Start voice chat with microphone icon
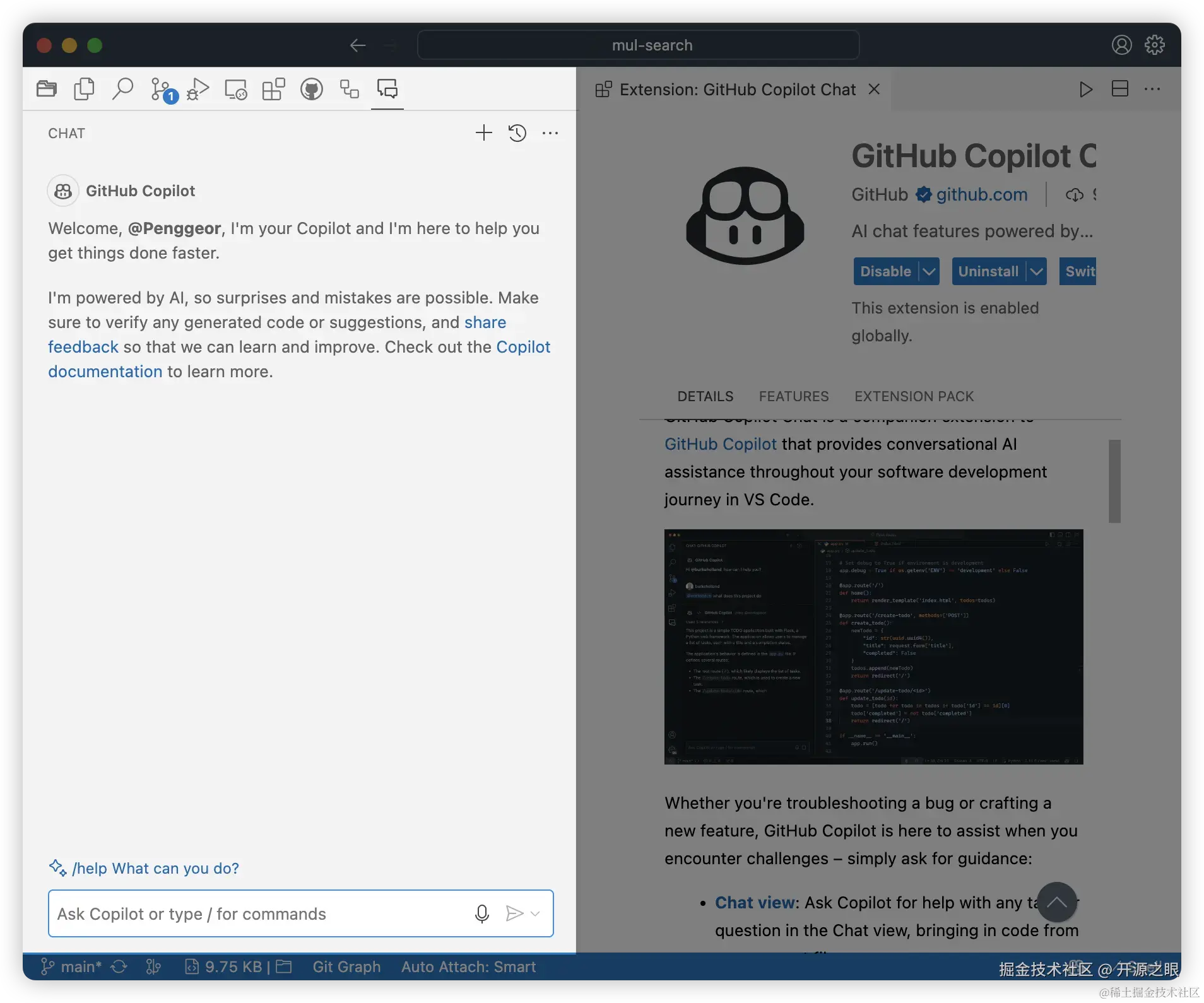 pos(482,913)
